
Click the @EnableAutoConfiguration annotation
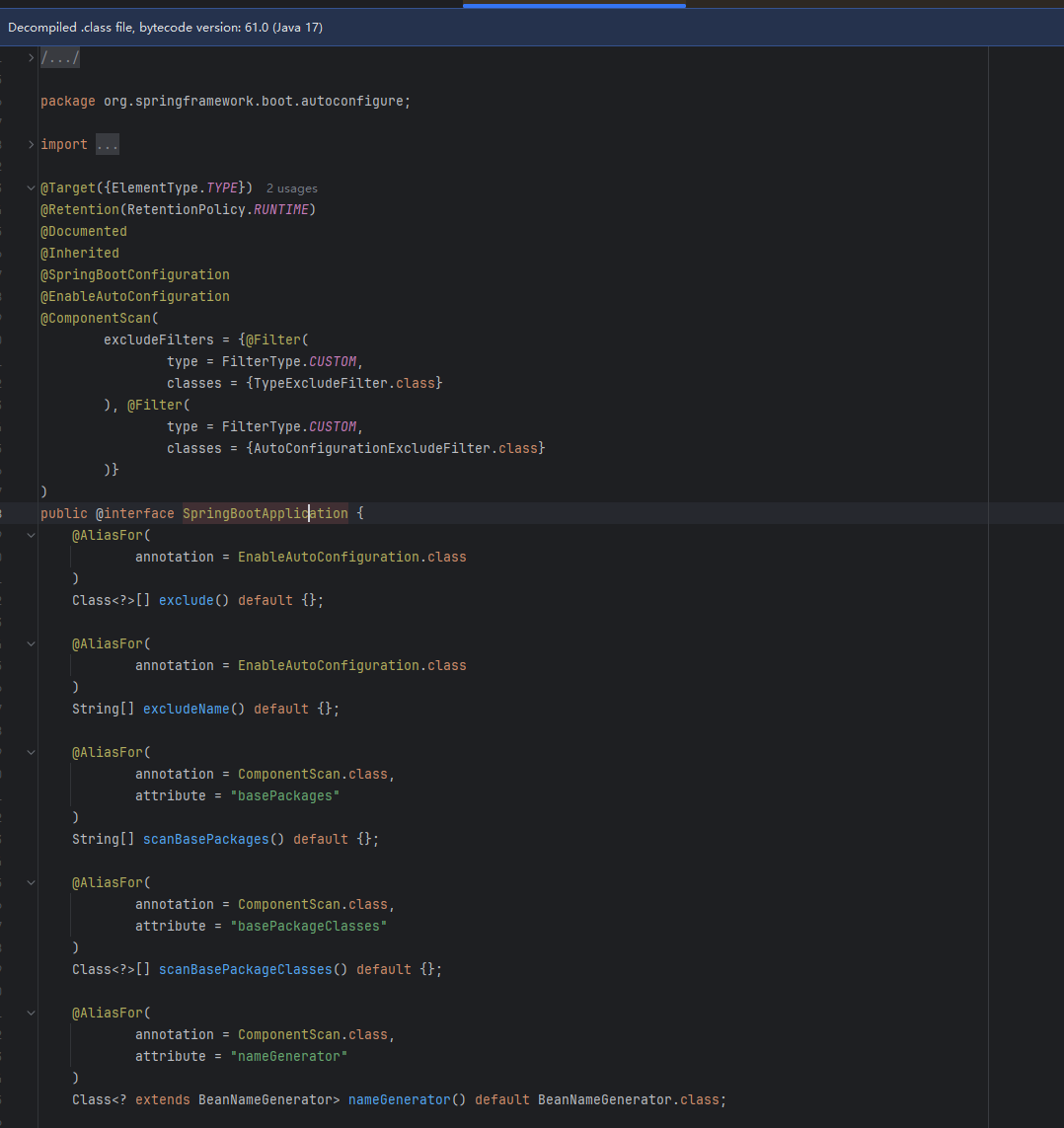135,296
